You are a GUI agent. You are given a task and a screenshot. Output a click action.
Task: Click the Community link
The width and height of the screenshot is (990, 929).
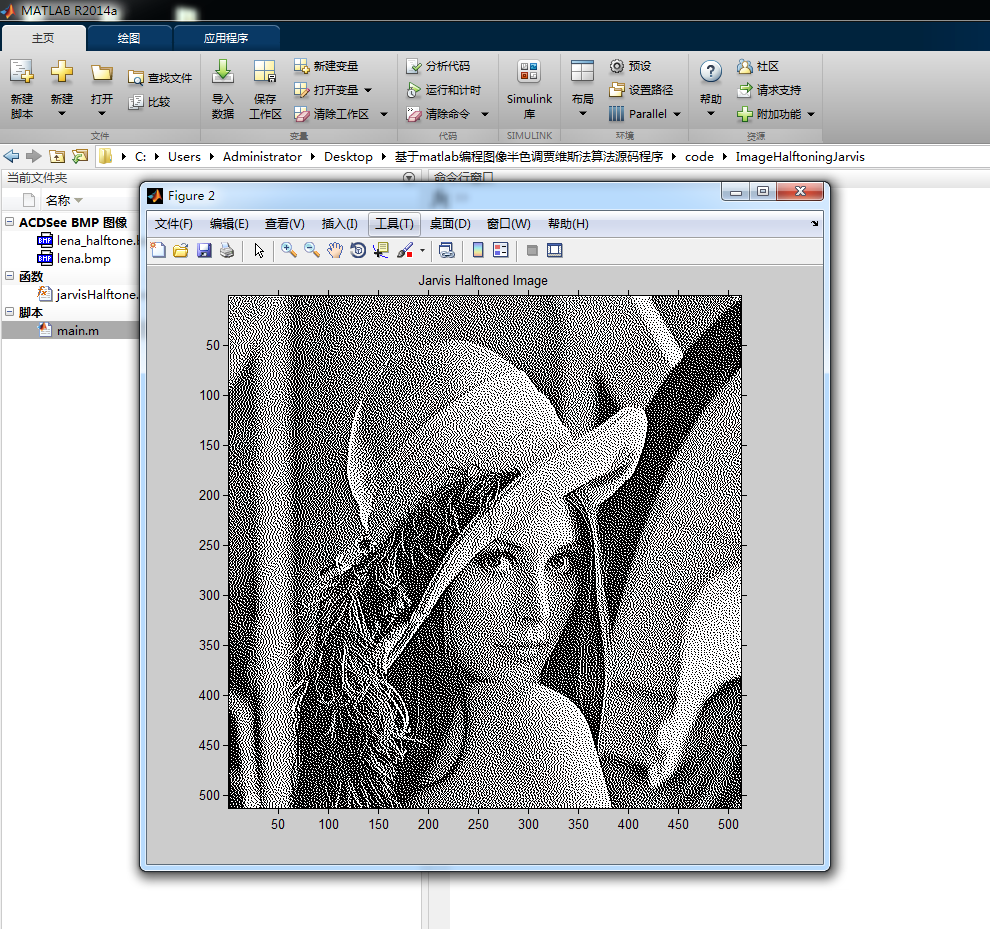758,66
